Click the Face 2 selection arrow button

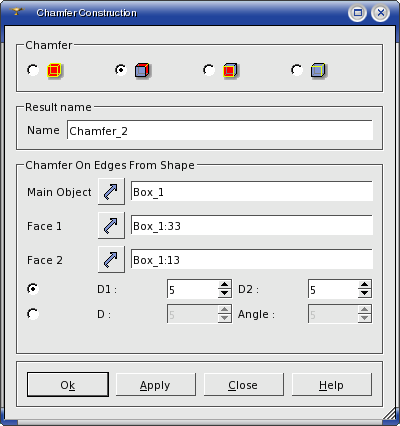point(111,259)
